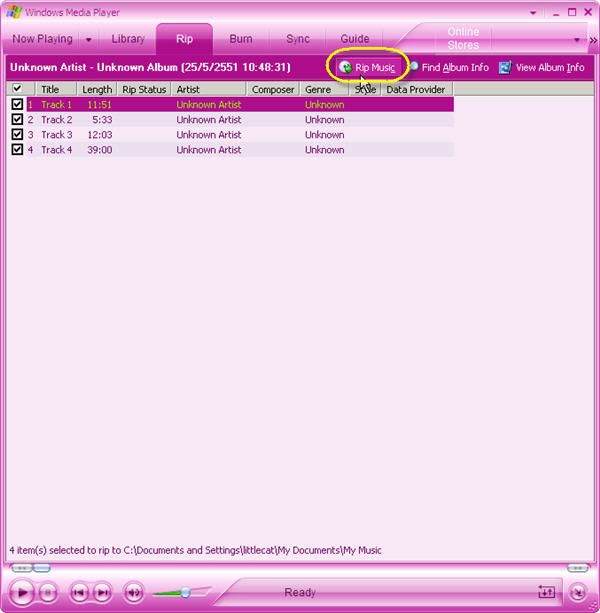The height and width of the screenshot is (613, 600).
Task: Uncheck the Track 3 checkbox
Action: coord(17,134)
